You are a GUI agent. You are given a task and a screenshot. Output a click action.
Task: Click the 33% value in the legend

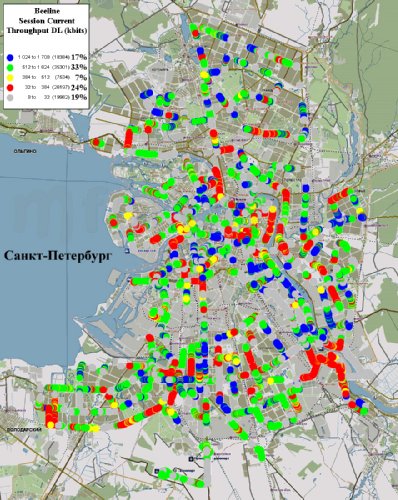pos(79,67)
